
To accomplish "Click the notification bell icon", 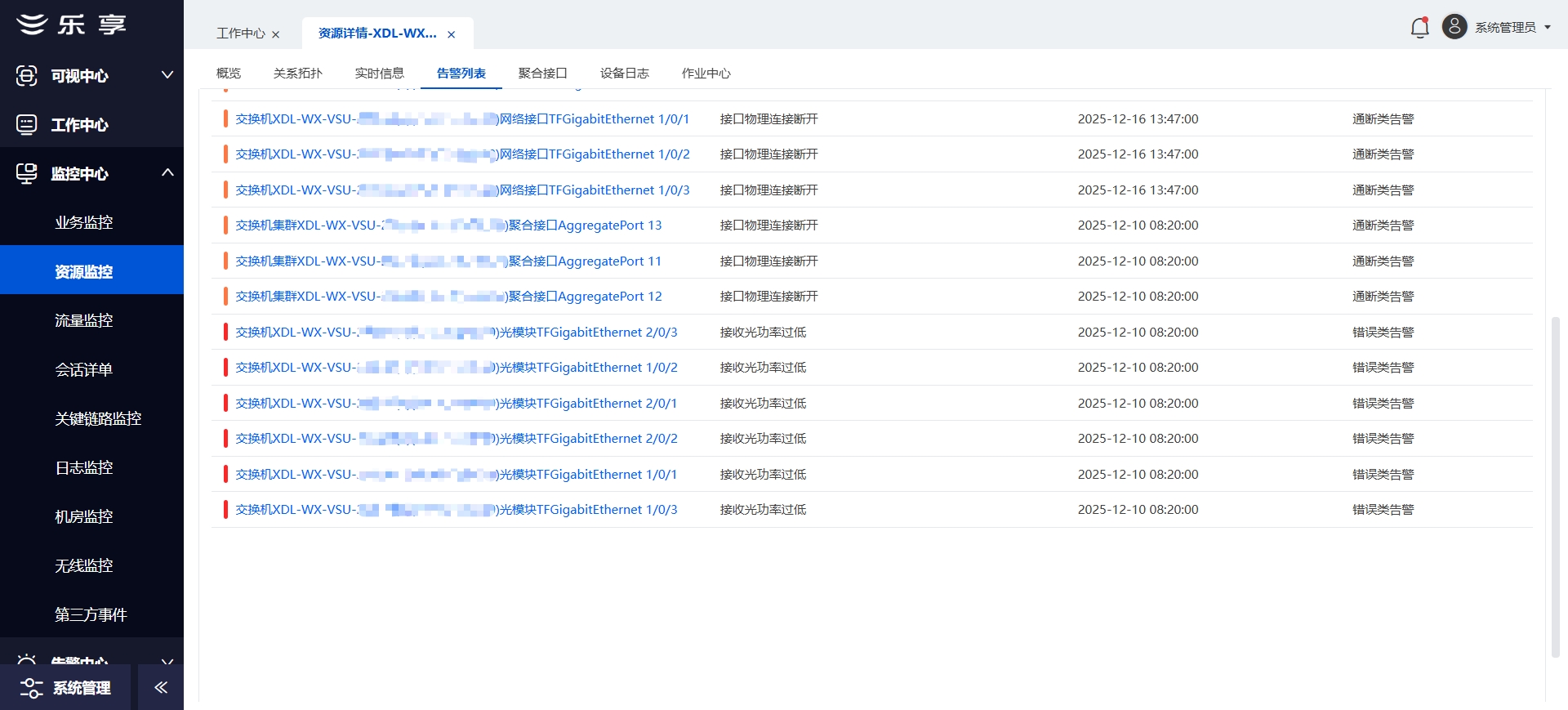I will 1419,28.
